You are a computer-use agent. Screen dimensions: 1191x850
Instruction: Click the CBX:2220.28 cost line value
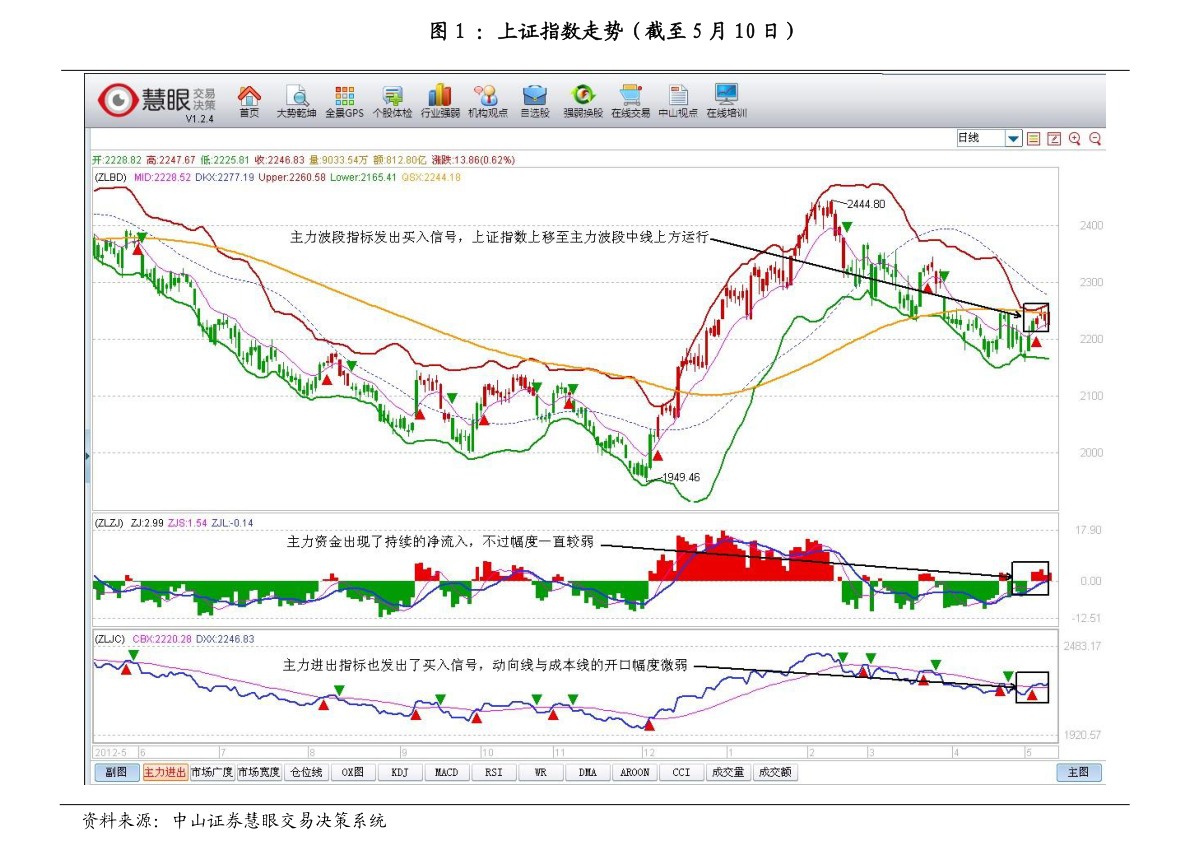[x=162, y=640]
